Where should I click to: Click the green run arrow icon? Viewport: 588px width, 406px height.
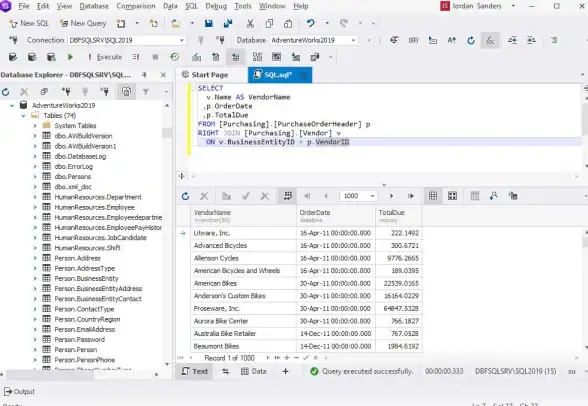point(70,57)
